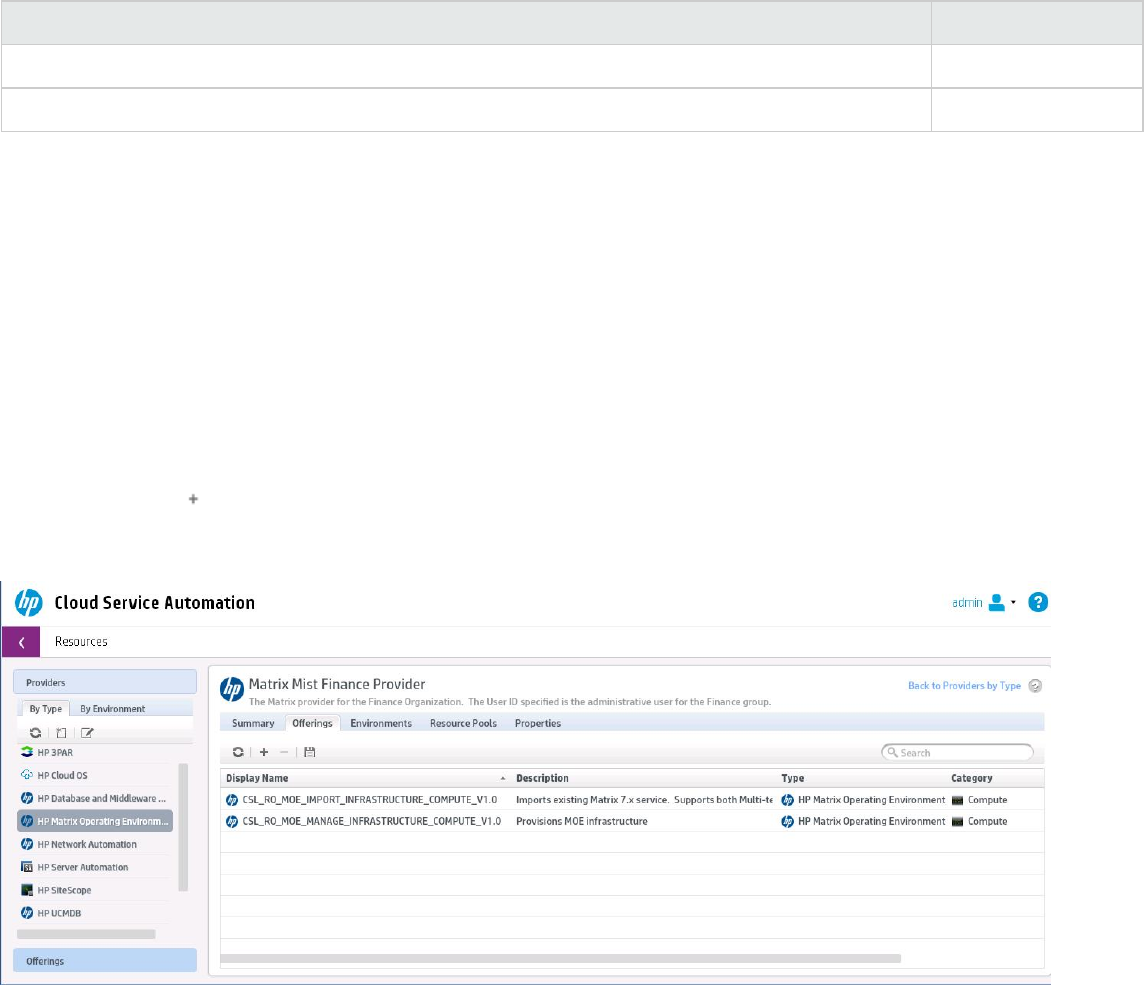
Task: Select CSL_RO_MOE_MANAGE_INFRASTRUCTURE_COMPUTE_V1.0 row
Action: tap(632, 821)
